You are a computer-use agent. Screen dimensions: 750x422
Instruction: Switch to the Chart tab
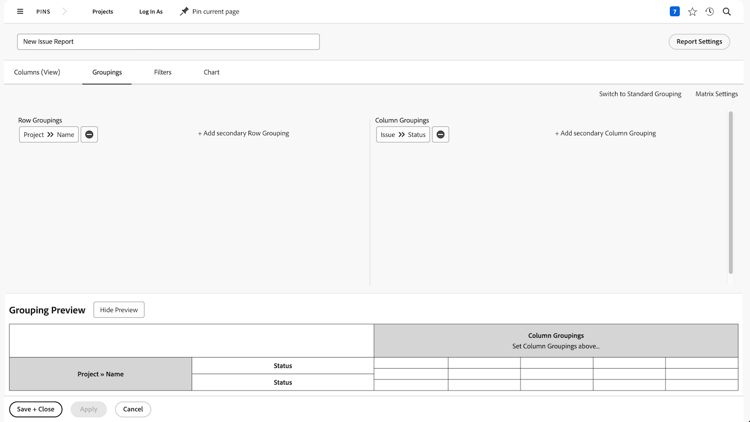[x=211, y=72]
